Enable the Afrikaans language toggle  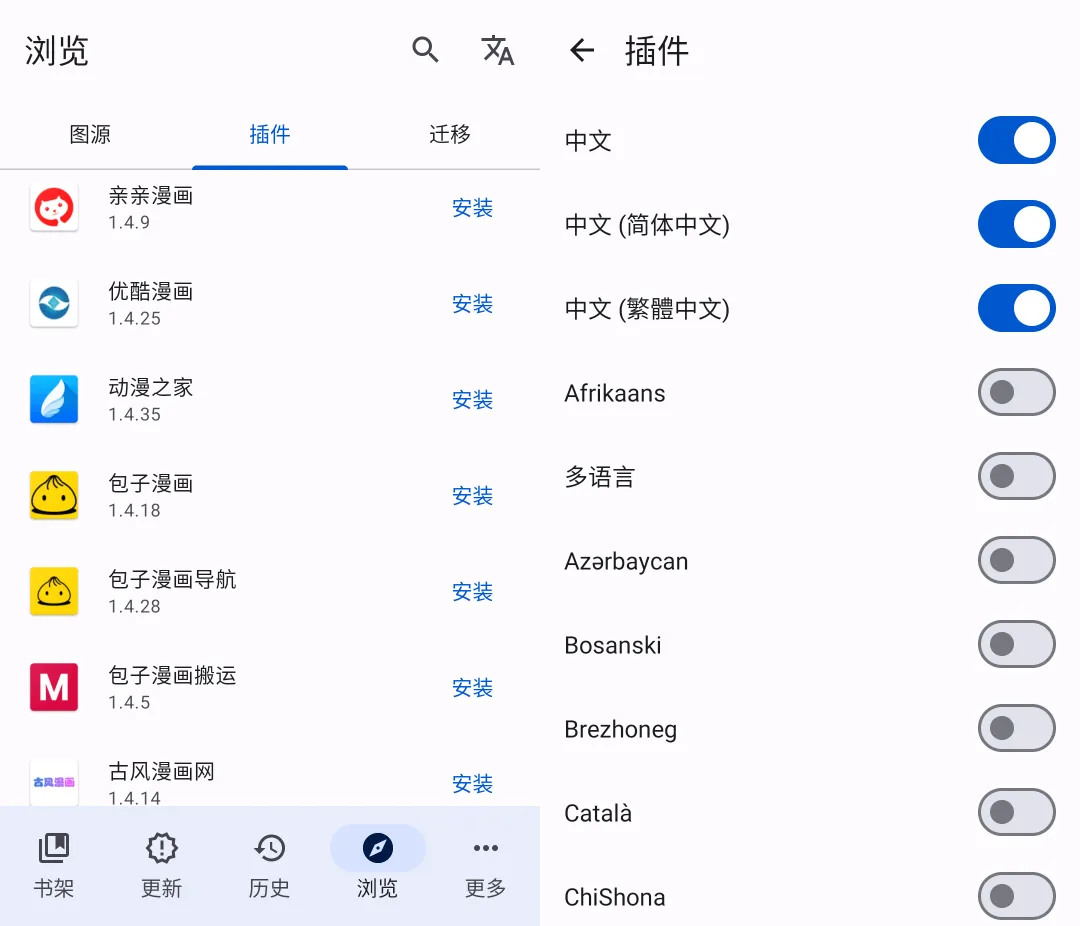pos(1017,392)
